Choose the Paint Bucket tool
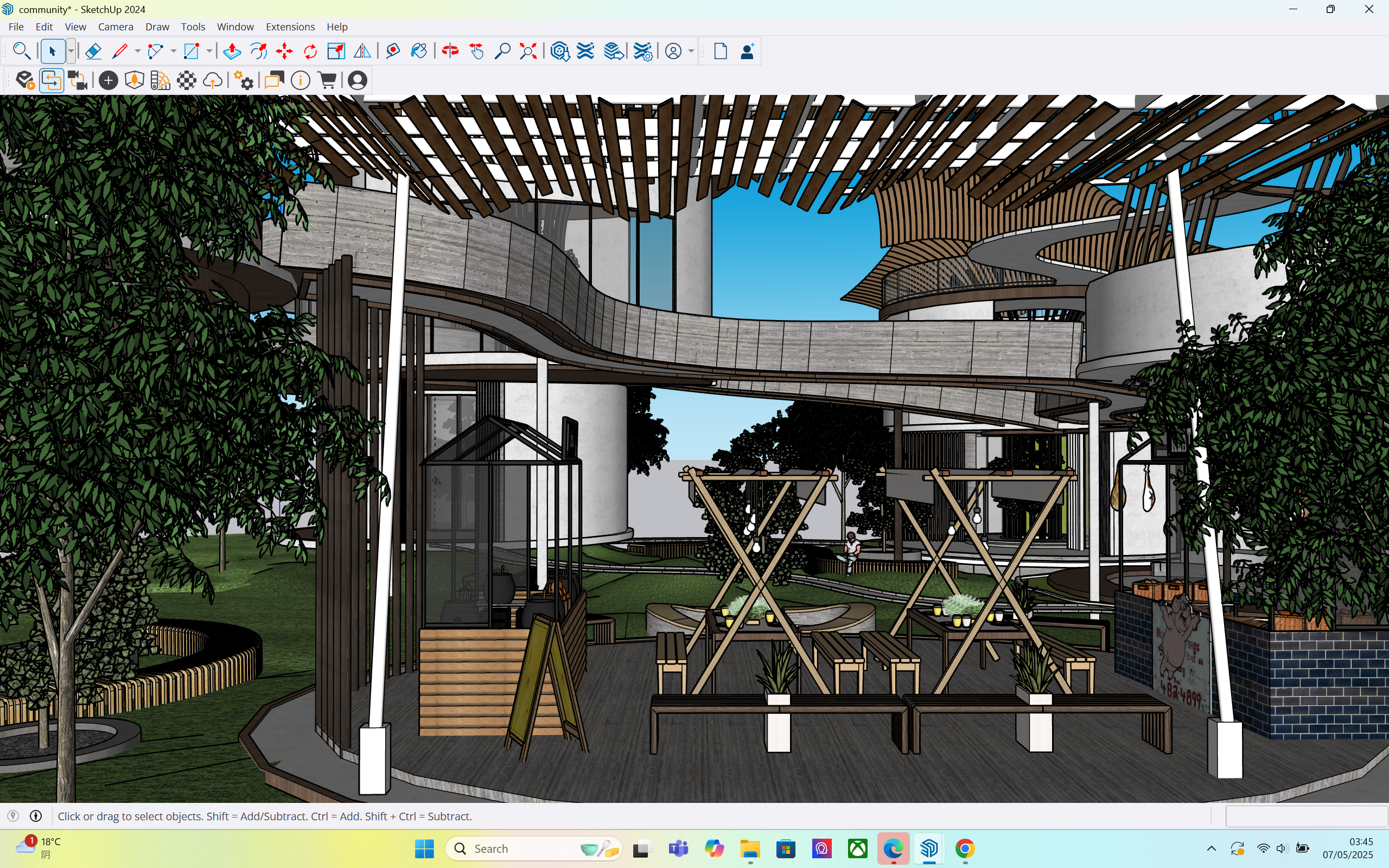Image resolution: width=1389 pixels, height=868 pixels. [x=419, y=52]
